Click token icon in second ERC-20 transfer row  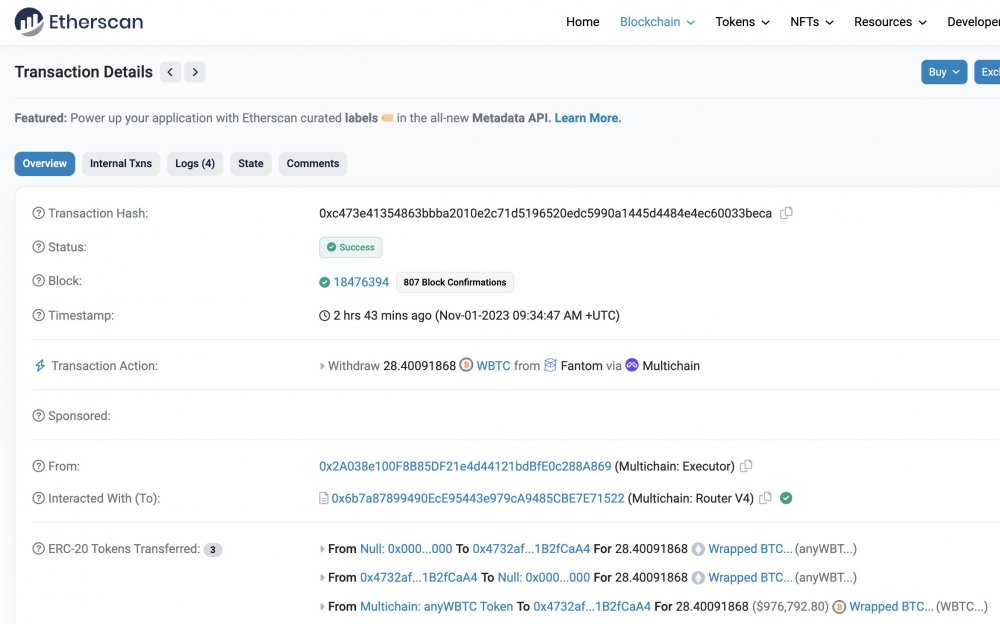coord(698,578)
